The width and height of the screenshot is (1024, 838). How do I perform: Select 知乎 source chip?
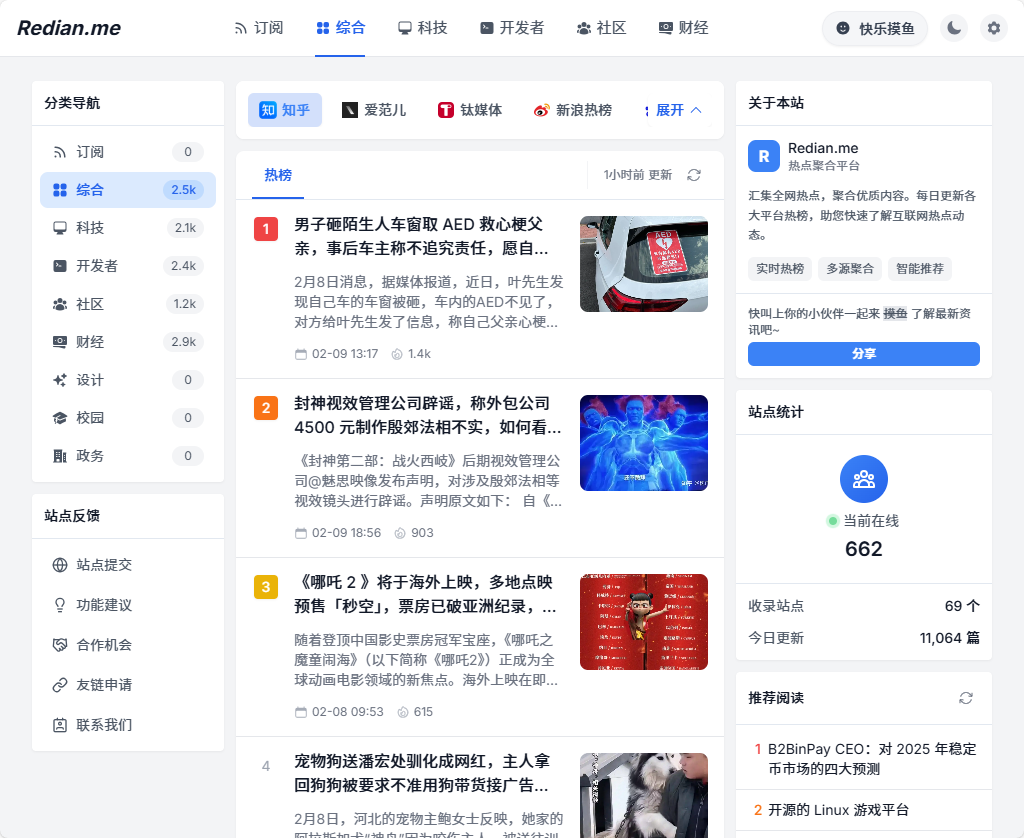click(x=285, y=110)
